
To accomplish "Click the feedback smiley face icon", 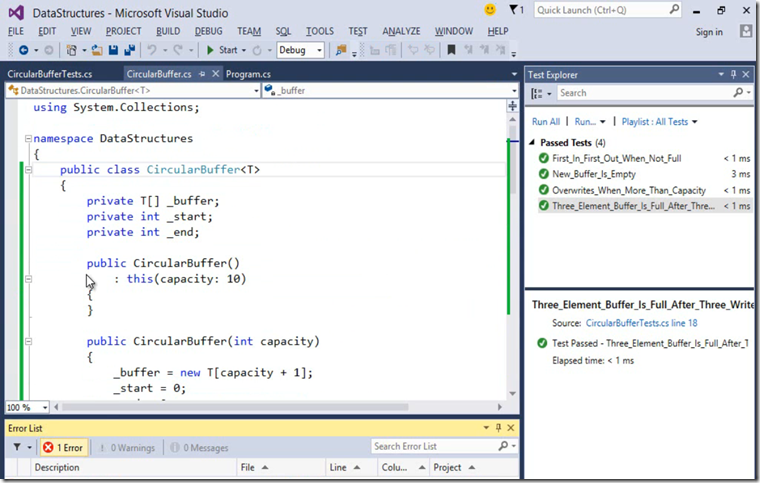I will [x=490, y=9].
